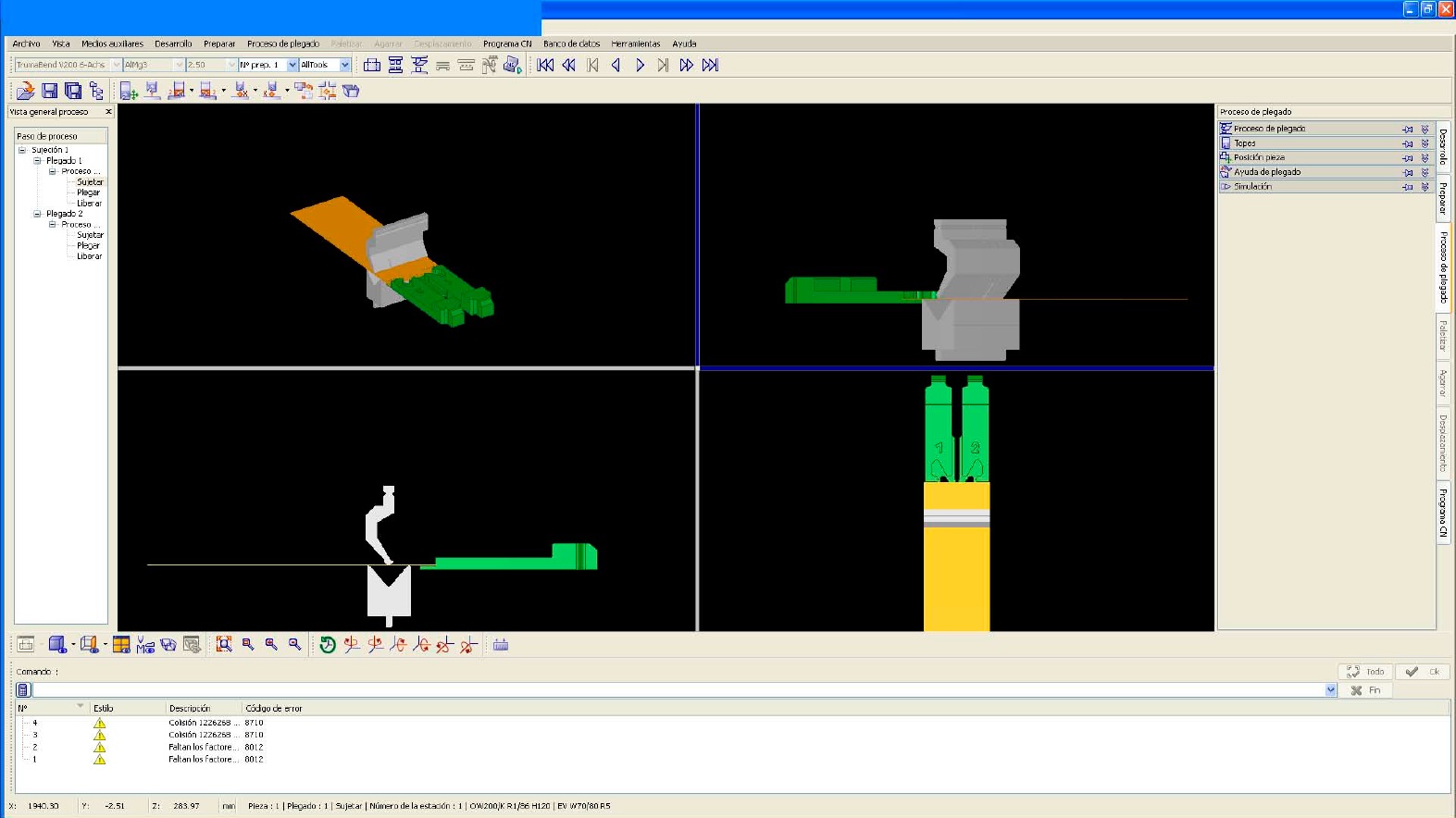Screen dimensions: 1456x818
Task: Click the Ok button
Action: click(1423, 672)
